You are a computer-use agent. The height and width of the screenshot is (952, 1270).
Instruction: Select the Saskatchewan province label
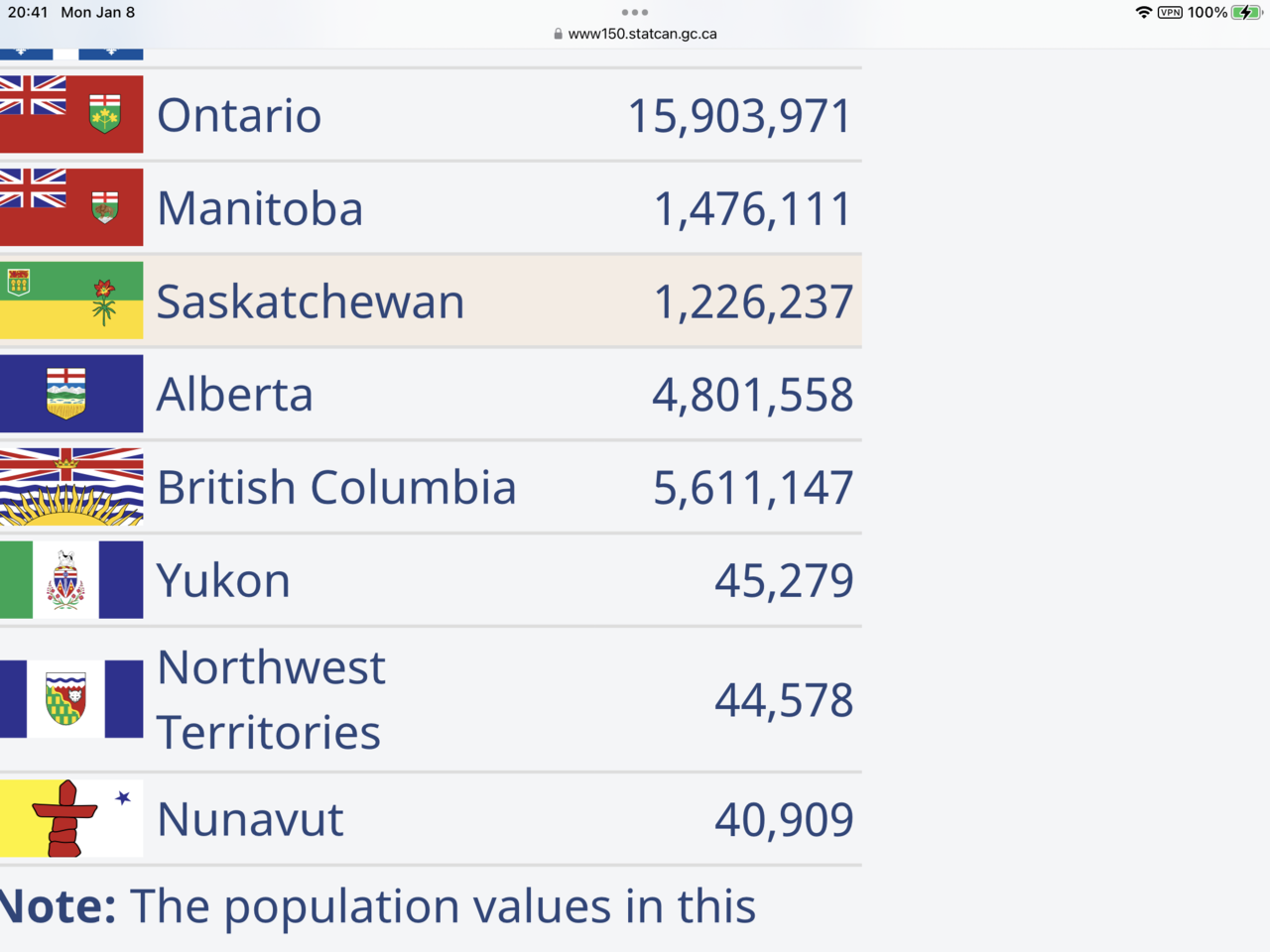(311, 301)
